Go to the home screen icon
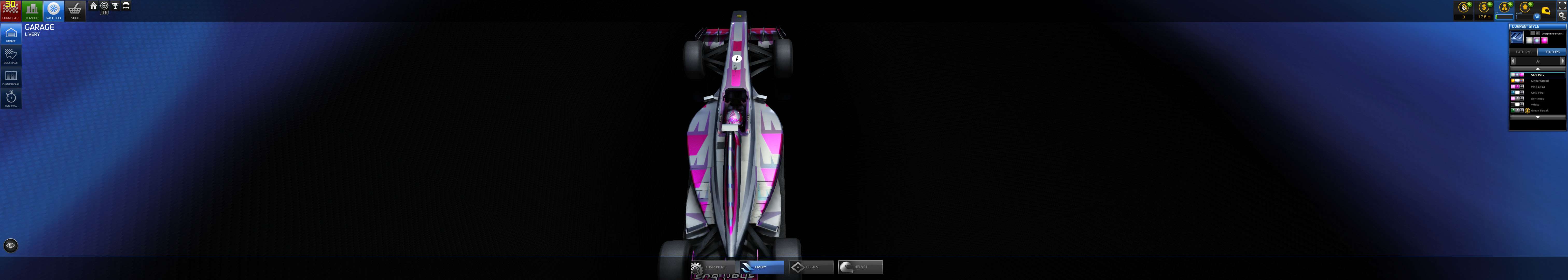Screen dimensions: 1568x280 pos(93,5)
